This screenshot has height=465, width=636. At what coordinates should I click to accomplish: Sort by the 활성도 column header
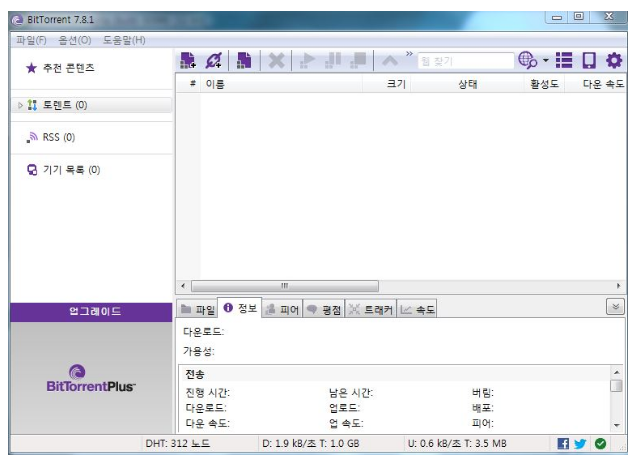(545, 84)
